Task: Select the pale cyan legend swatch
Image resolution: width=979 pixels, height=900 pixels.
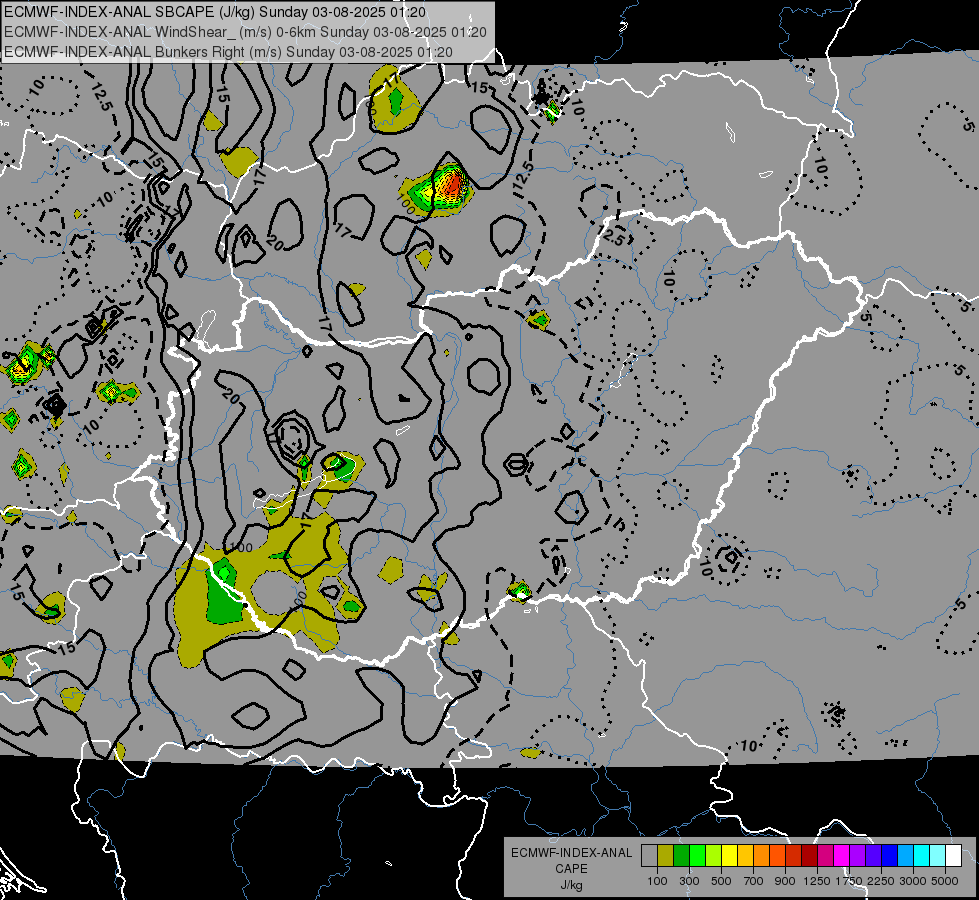Action: click(x=938, y=855)
